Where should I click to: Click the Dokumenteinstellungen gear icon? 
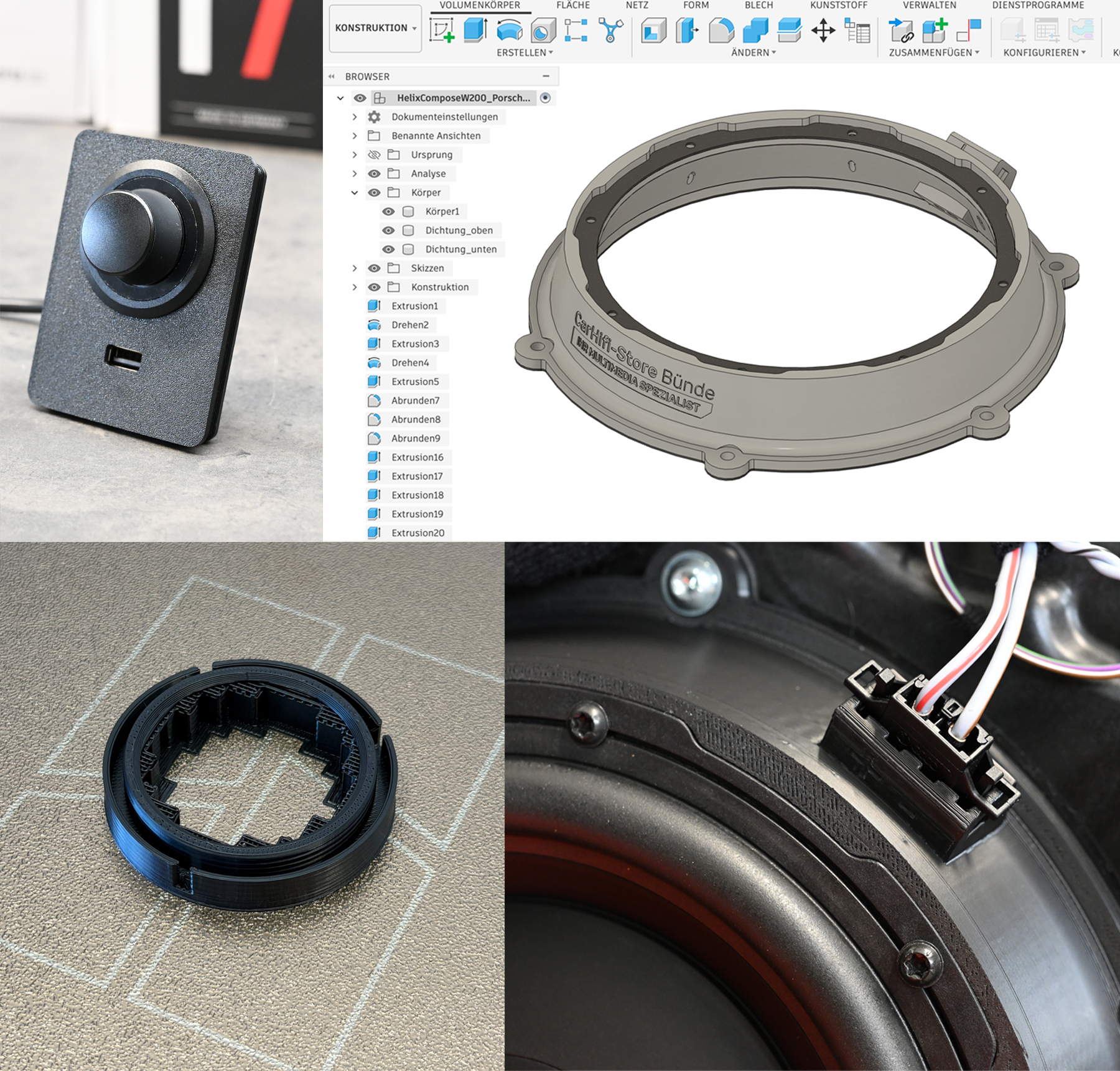point(374,117)
